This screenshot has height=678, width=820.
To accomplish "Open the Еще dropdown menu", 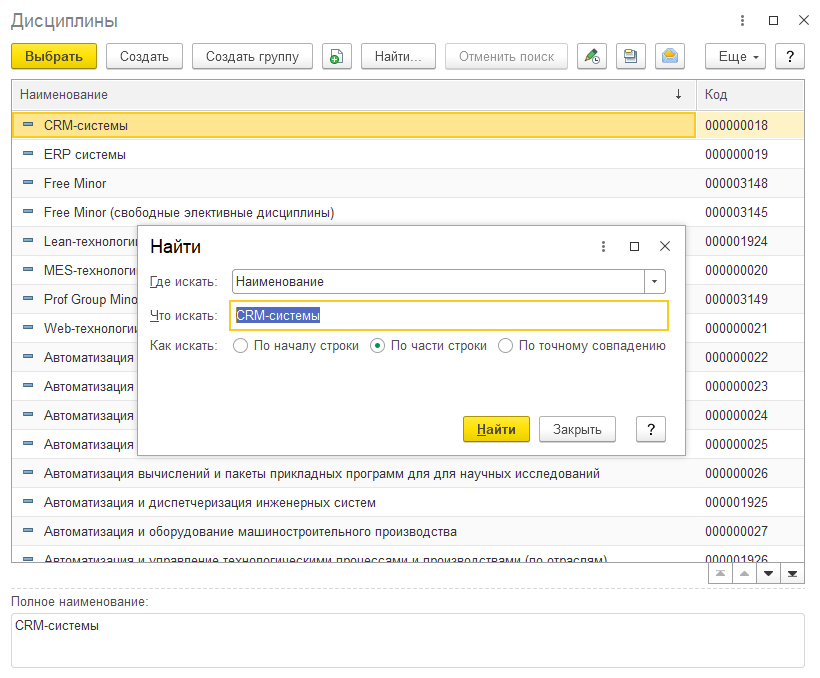I will click(735, 56).
